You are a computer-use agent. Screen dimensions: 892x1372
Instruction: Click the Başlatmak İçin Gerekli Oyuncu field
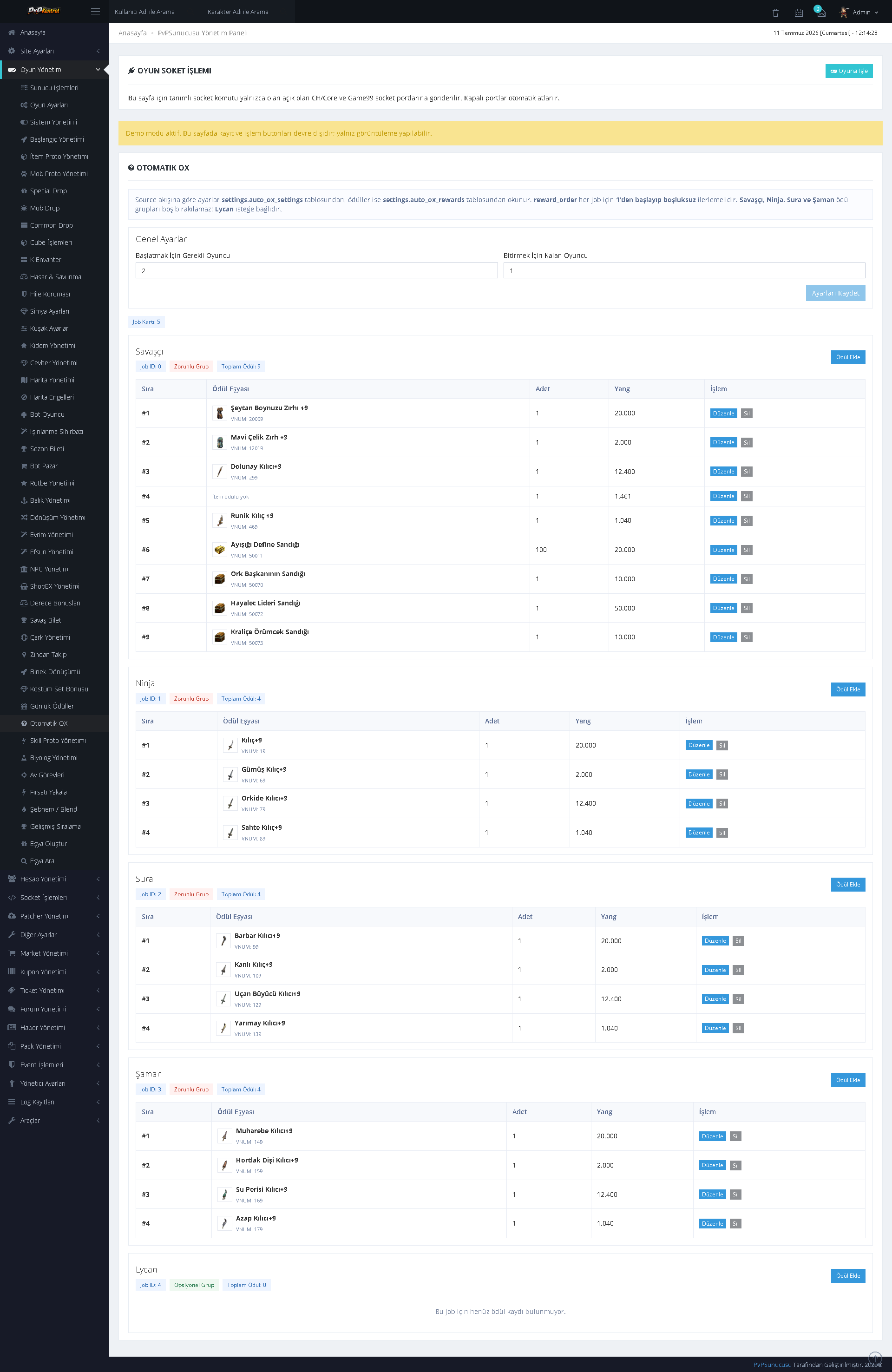[x=316, y=270]
